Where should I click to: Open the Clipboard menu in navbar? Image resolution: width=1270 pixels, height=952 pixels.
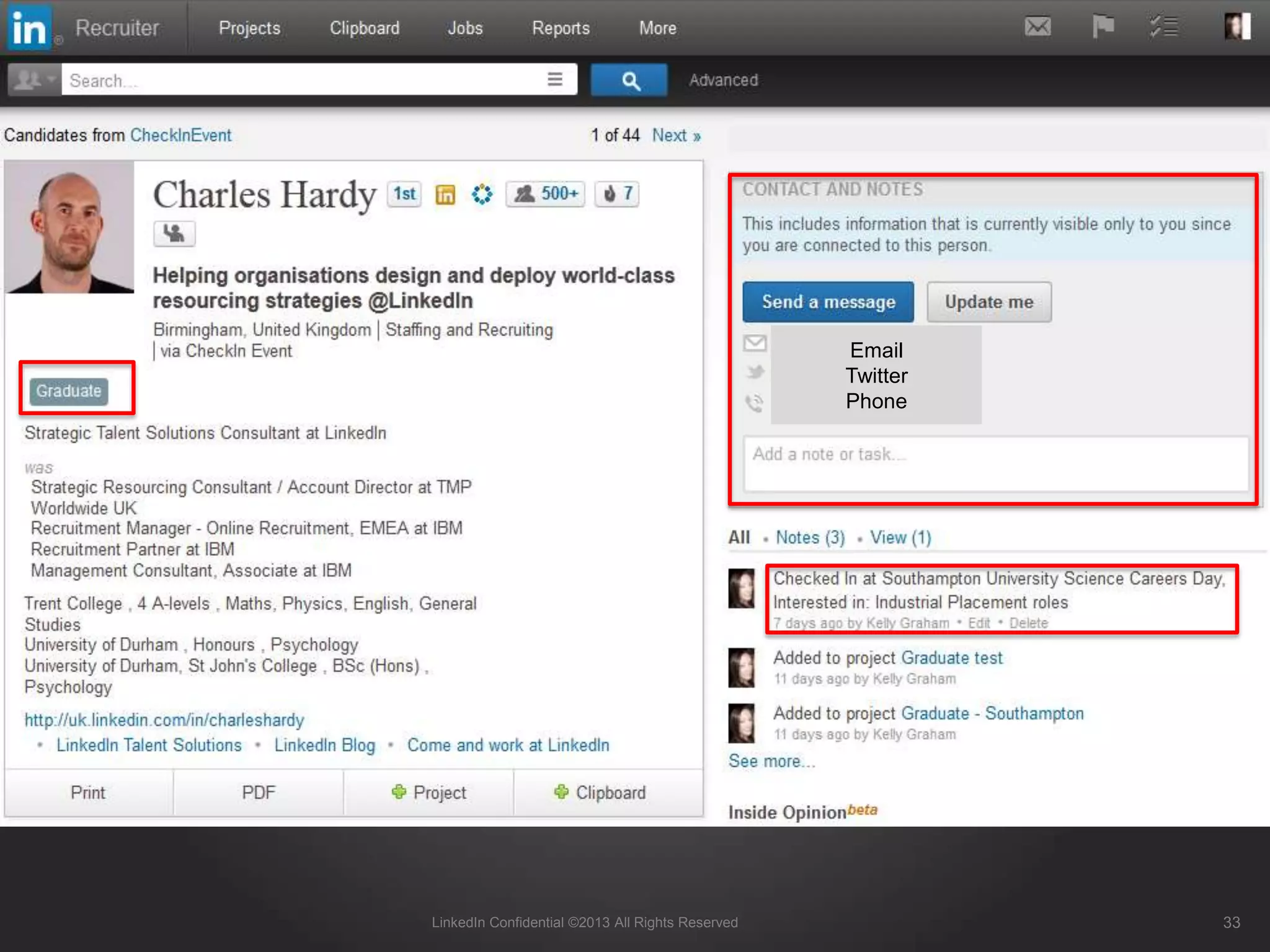point(365,28)
